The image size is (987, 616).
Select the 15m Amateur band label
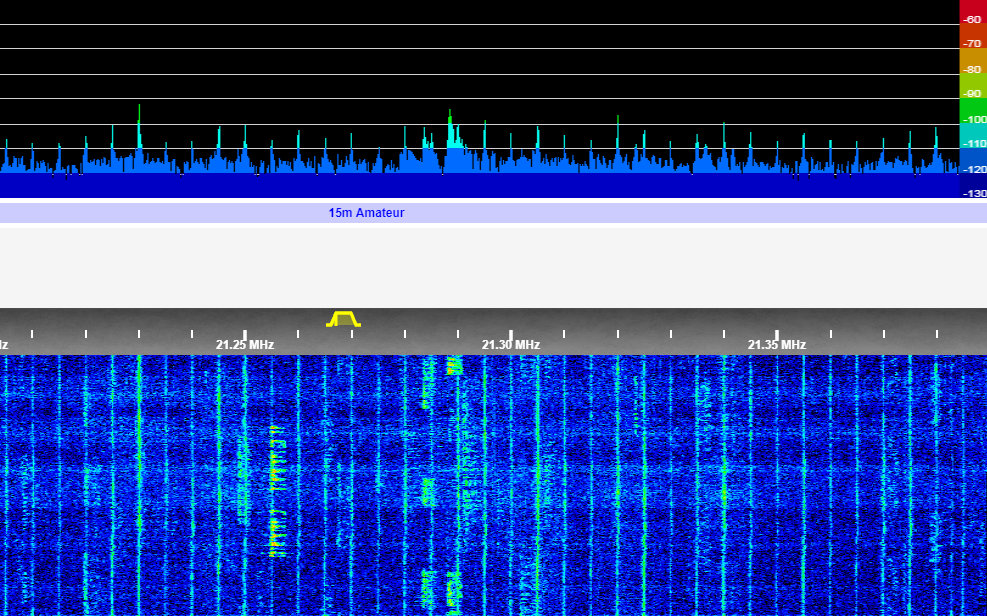[x=366, y=213]
